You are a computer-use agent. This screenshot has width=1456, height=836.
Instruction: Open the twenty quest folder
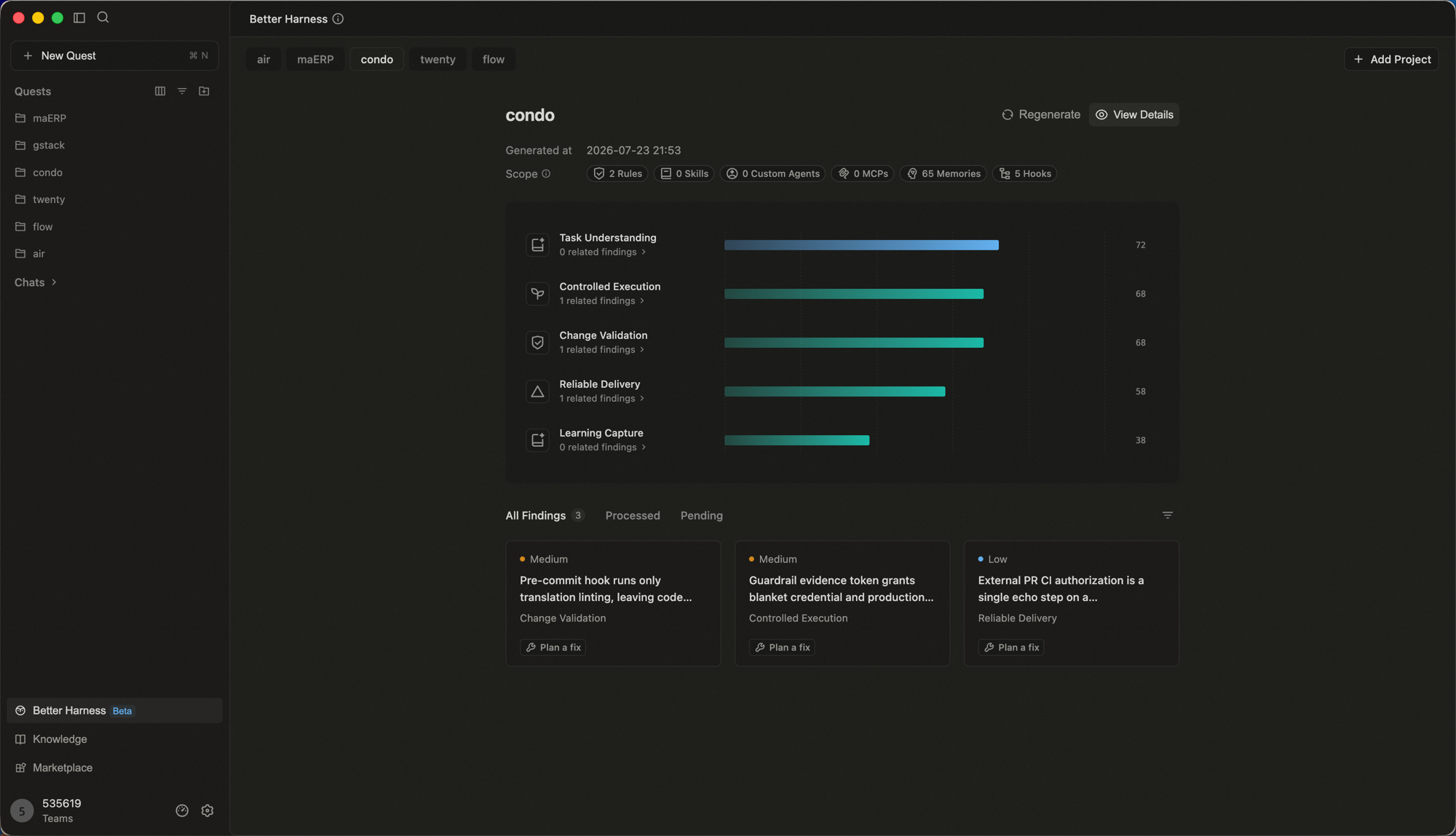tap(115, 199)
